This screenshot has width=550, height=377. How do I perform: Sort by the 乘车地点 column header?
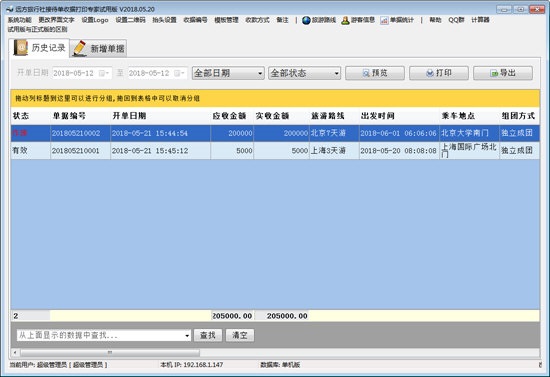[x=469, y=116]
